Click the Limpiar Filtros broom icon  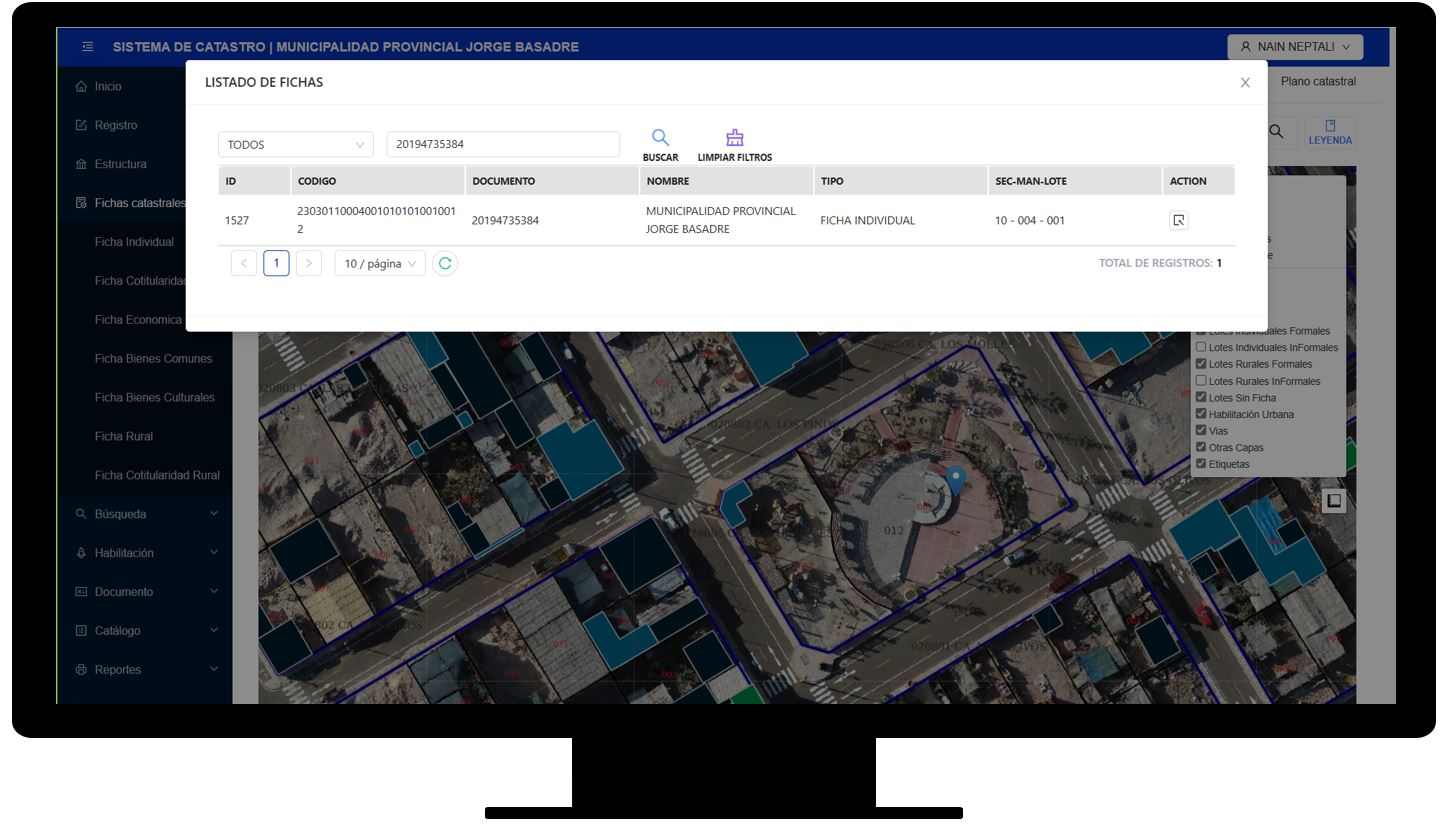click(x=734, y=139)
